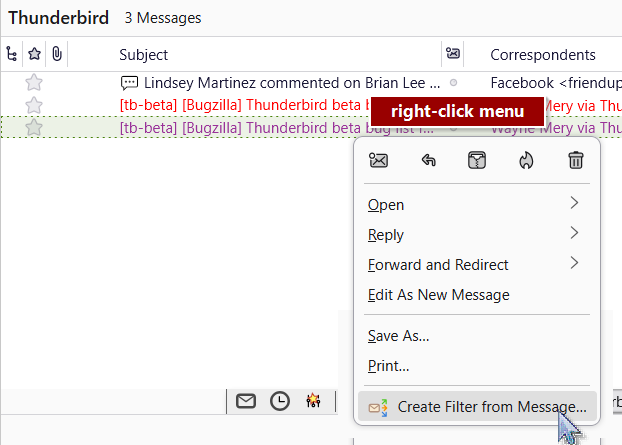Click the reply arrow icon in context menu
The height and width of the screenshot is (445, 622).
click(428, 161)
